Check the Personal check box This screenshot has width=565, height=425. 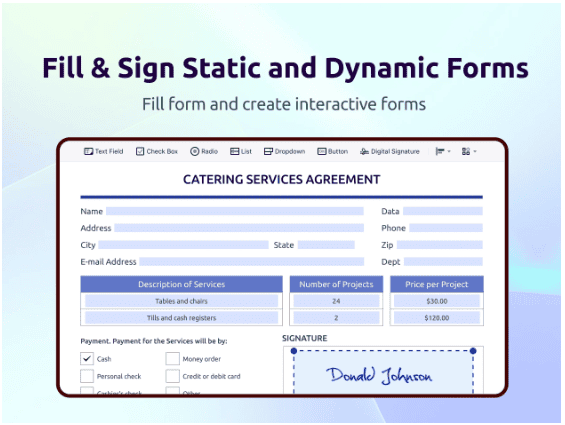(87, 376)
